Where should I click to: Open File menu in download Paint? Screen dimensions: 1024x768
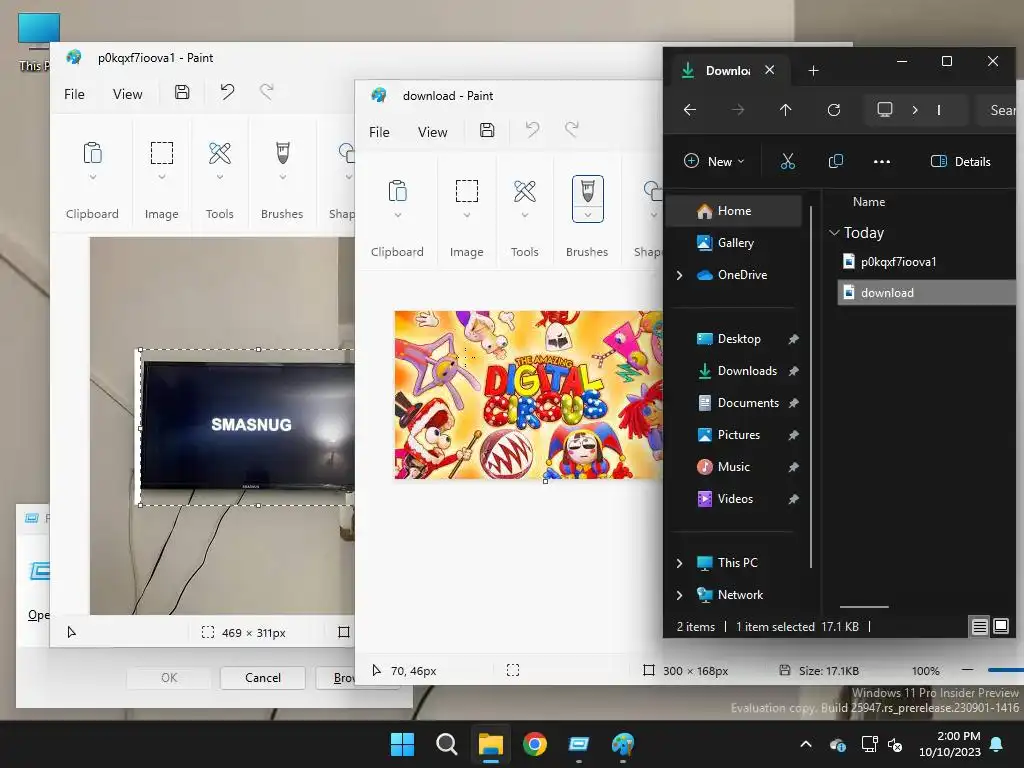pyautogui.click(x=379, y=132)
